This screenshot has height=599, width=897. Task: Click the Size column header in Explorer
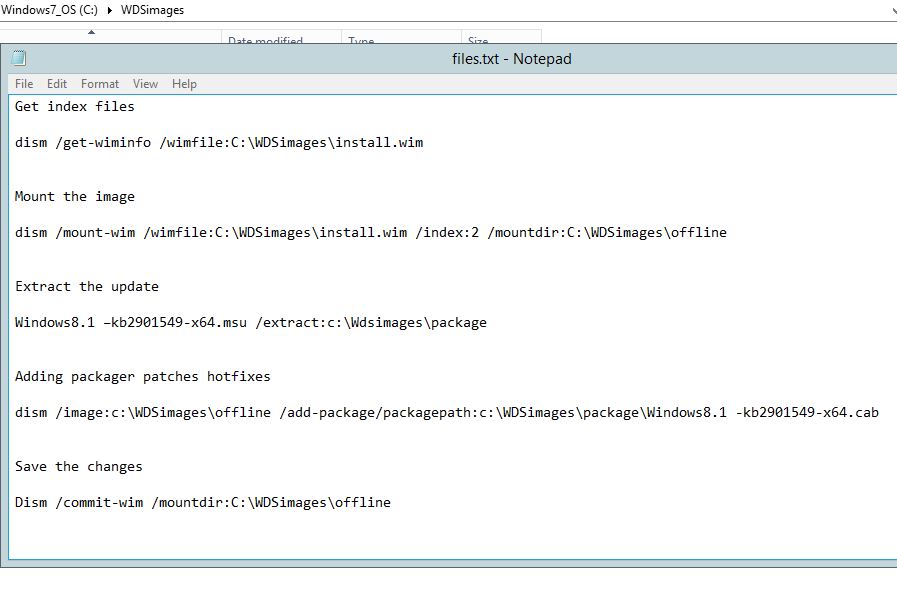[501, 37]
